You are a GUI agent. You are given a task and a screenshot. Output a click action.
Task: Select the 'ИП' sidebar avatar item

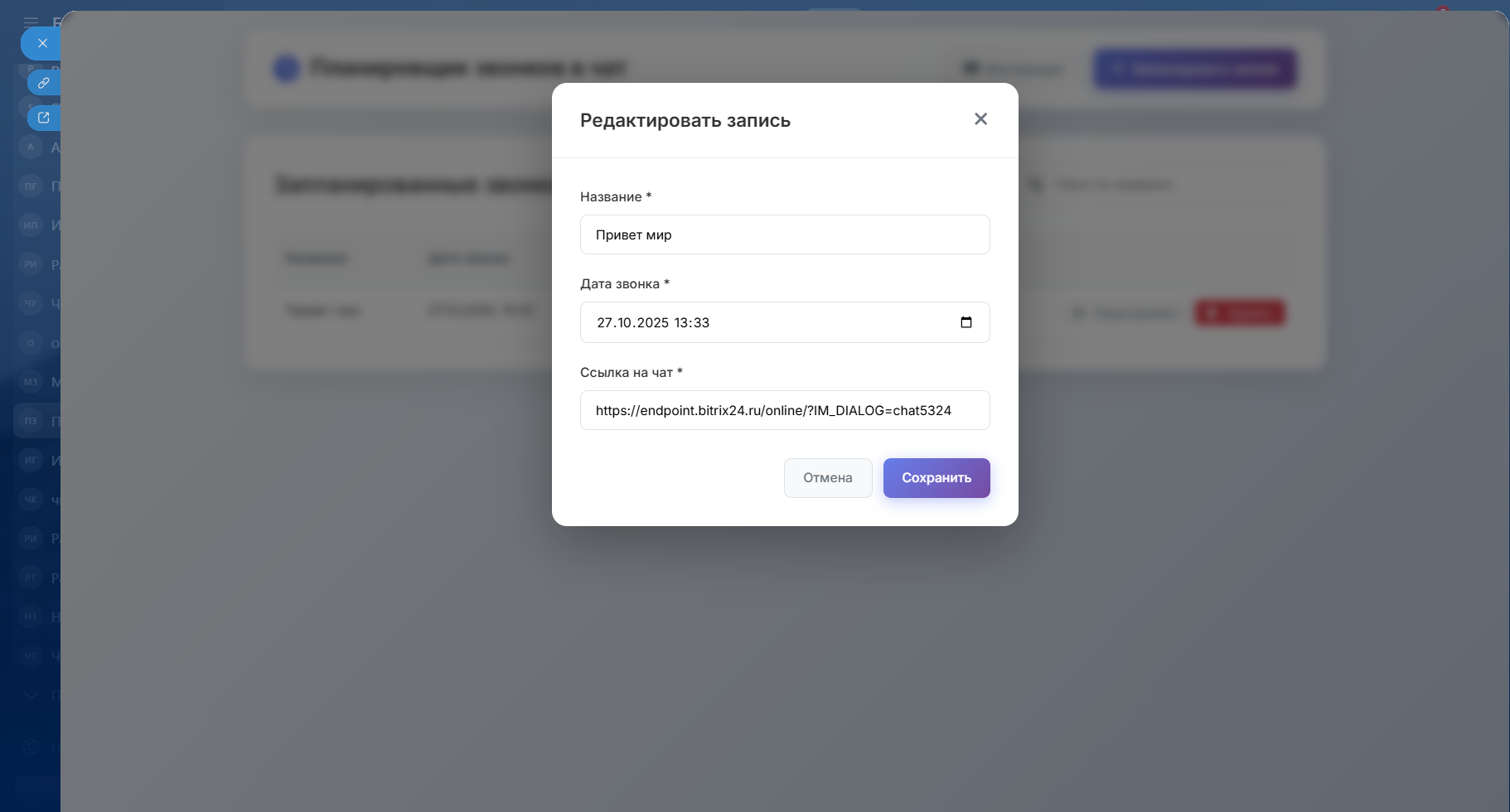(x=31, y=225)
